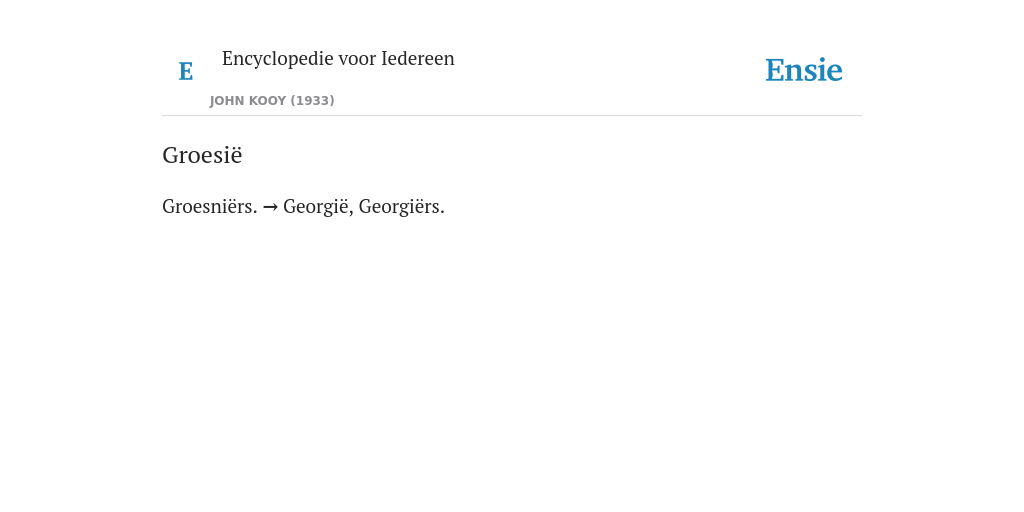Image resolution: width=1024 pixels, height=512 pixels.
Task: Click the ë ending the Groesië heading
Action: (236, 155)
